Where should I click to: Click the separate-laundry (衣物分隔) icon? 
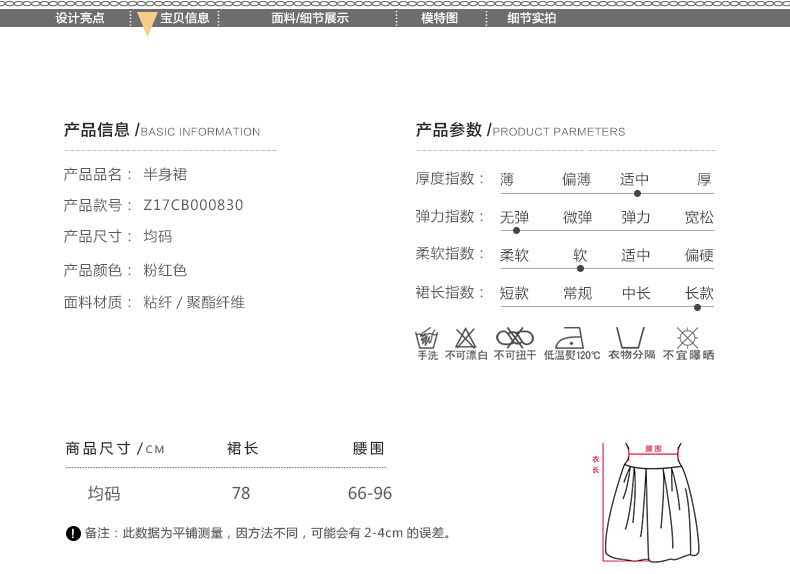point(630,337)
